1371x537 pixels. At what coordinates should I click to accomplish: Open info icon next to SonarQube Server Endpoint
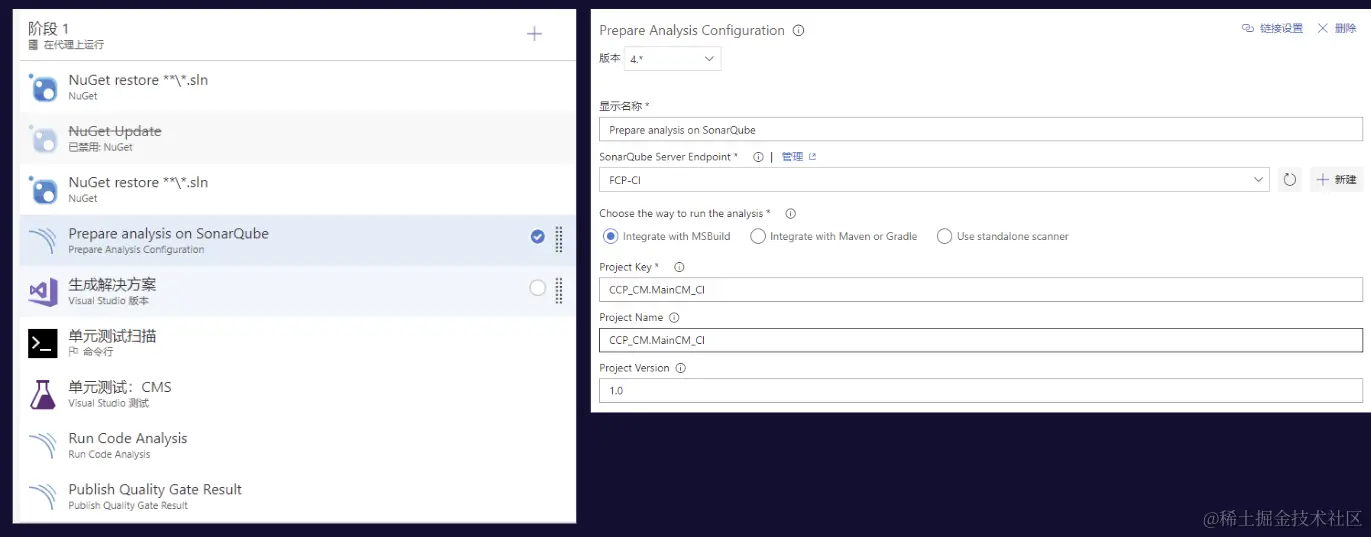(x=758, y=157)
